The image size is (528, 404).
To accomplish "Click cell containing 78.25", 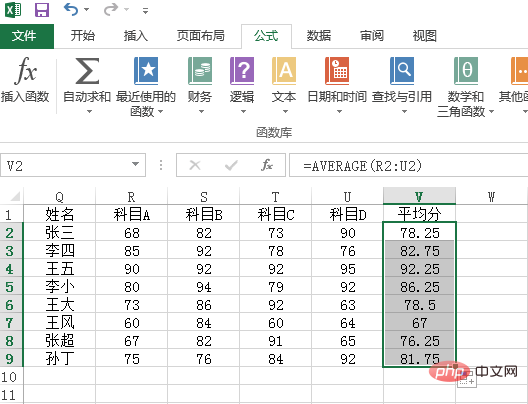I will (420, 233).
